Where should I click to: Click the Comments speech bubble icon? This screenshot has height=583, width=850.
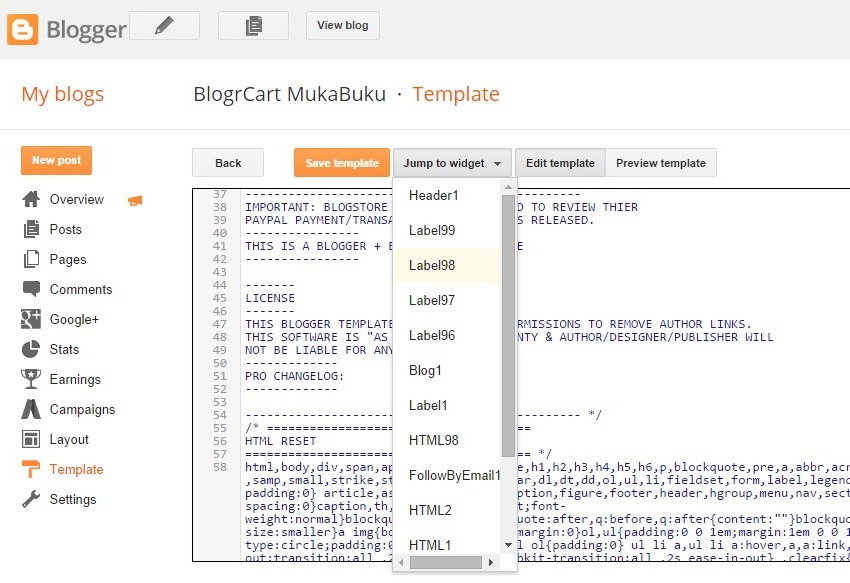tap(31, 289)
